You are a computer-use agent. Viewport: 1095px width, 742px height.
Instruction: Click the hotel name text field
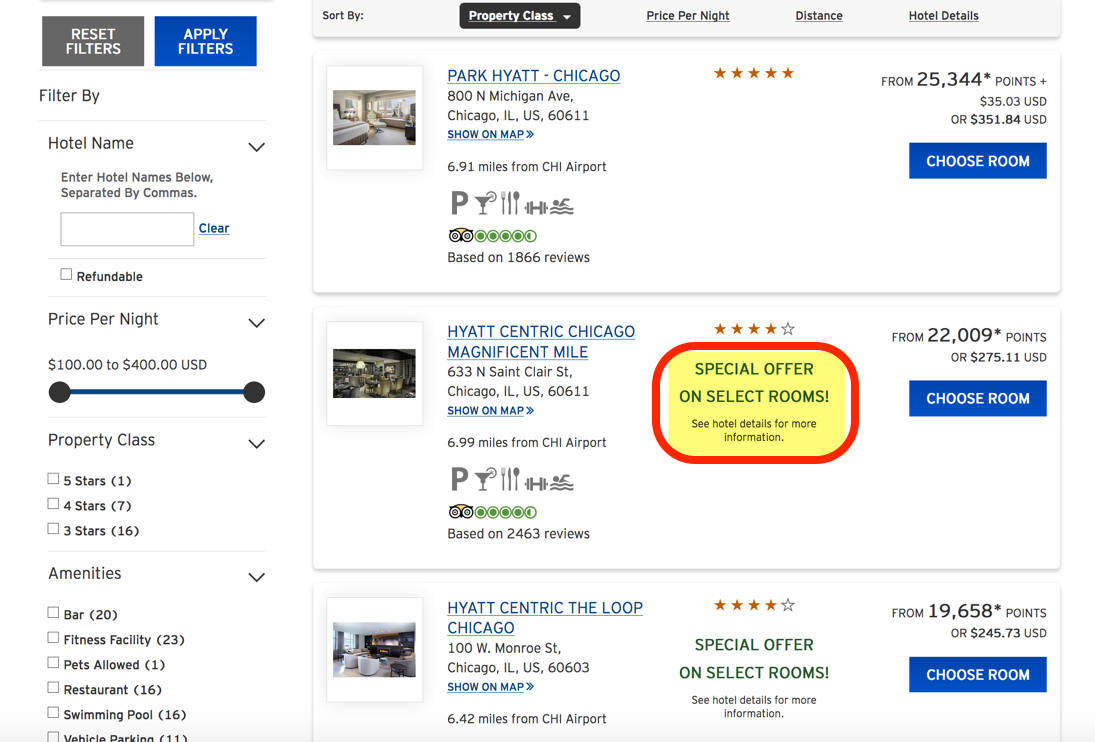pyautogui.click(x=127, y=229)
